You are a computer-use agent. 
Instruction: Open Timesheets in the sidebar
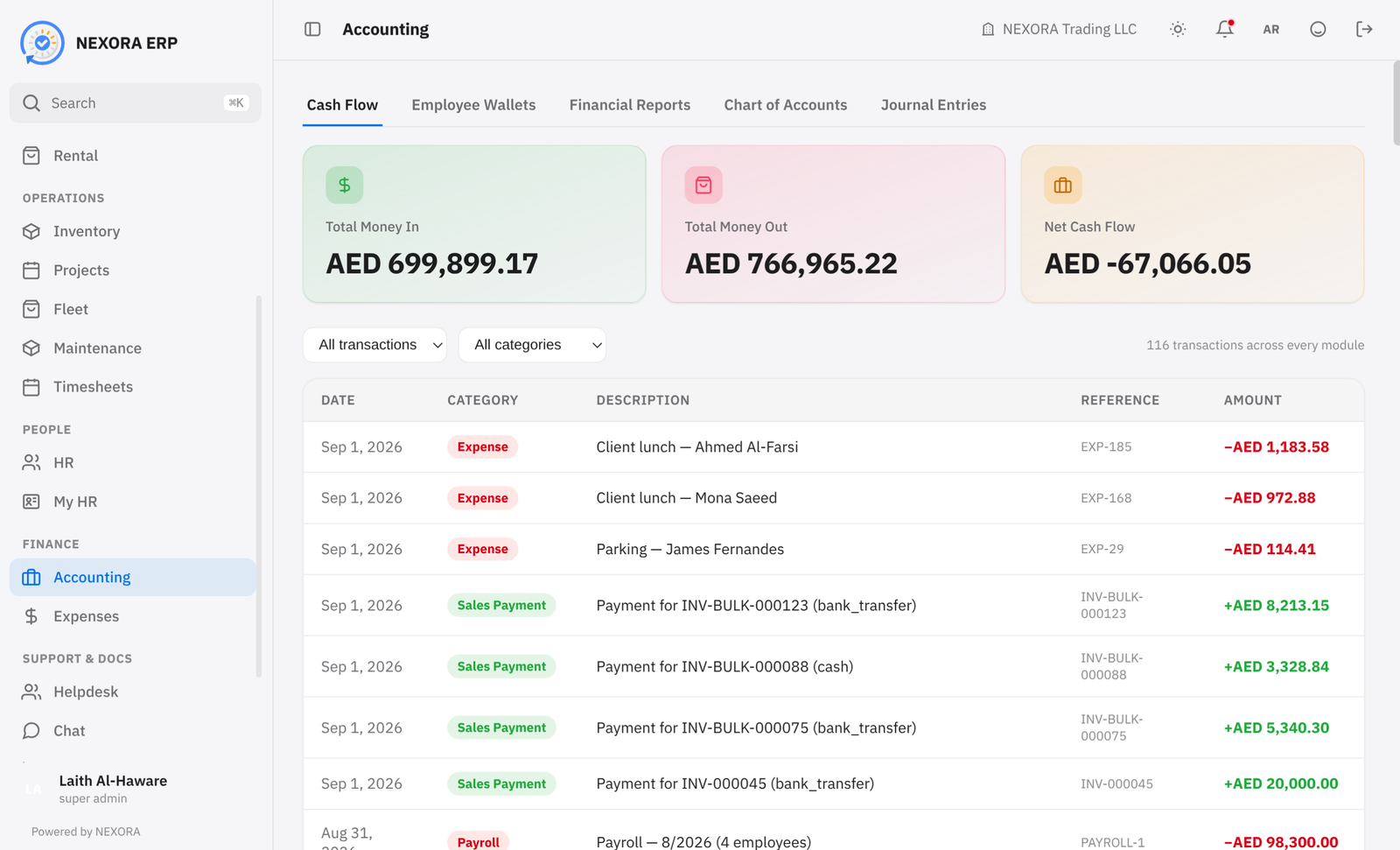coord(133,387)
